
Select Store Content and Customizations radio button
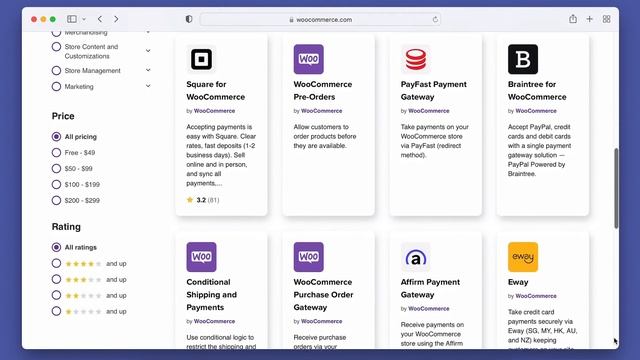pyautogui.click(x=56, y=47)
